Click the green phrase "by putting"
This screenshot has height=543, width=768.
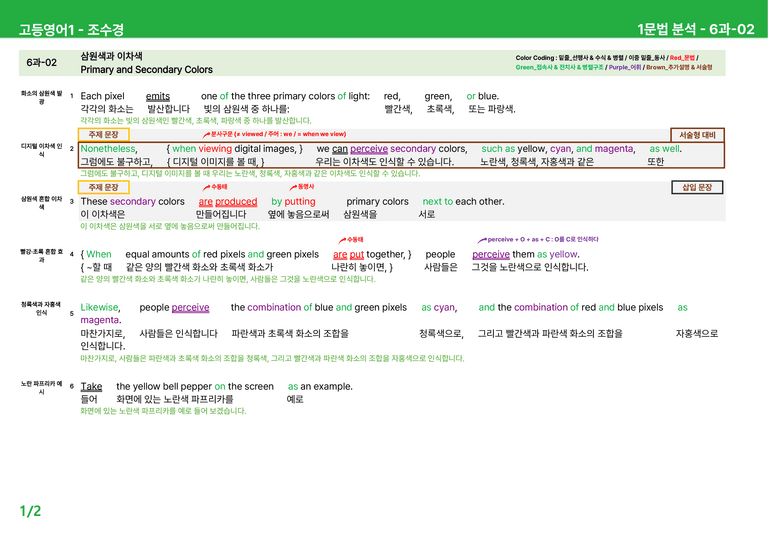click(x=293, y=201)
